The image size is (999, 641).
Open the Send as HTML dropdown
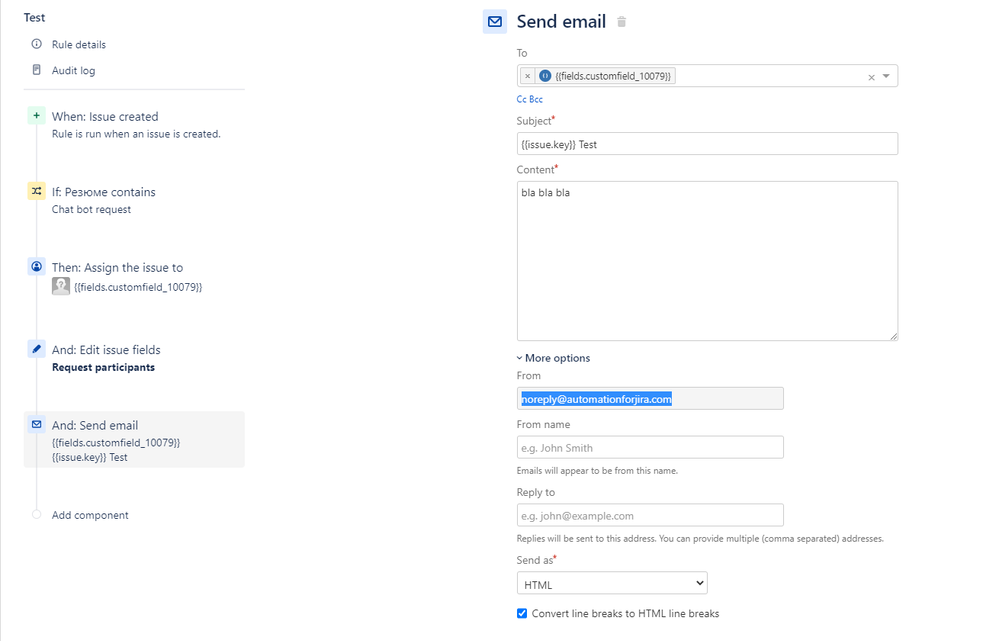tap(612, 583)
